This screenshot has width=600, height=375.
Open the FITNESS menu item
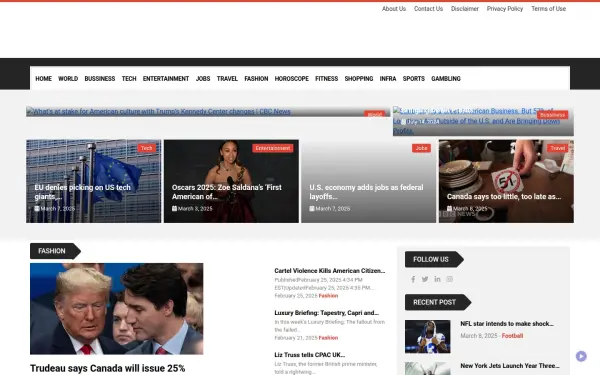click(x=326, y=78)
